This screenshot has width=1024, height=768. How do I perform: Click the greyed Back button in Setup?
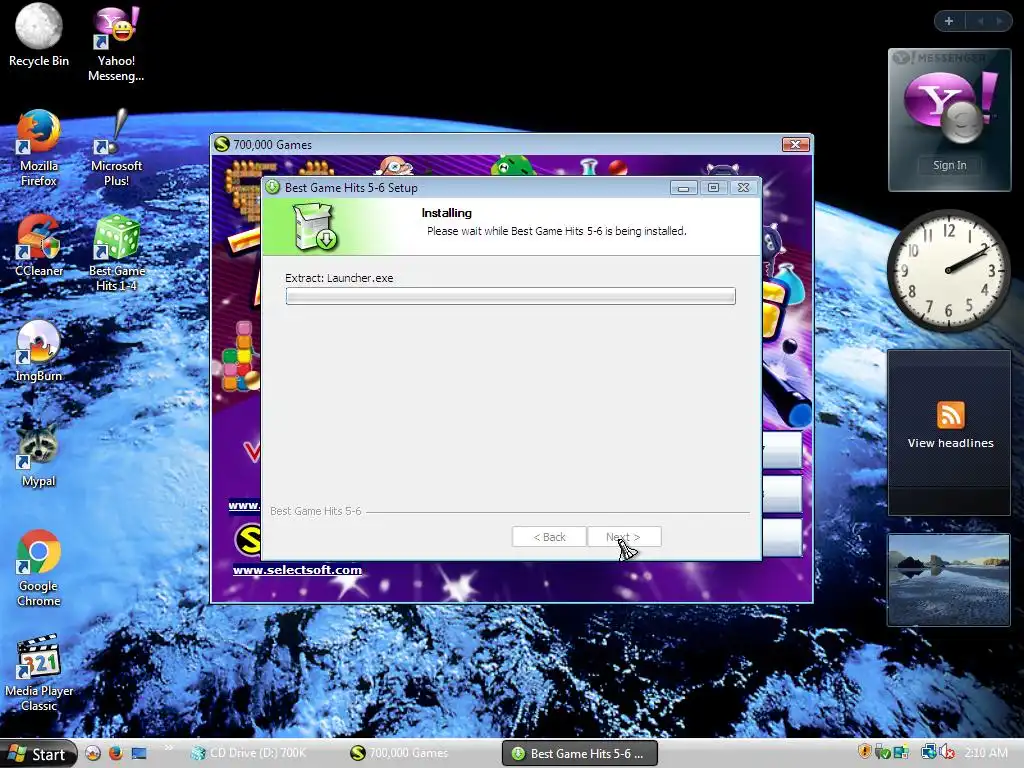tap(549, 537)
